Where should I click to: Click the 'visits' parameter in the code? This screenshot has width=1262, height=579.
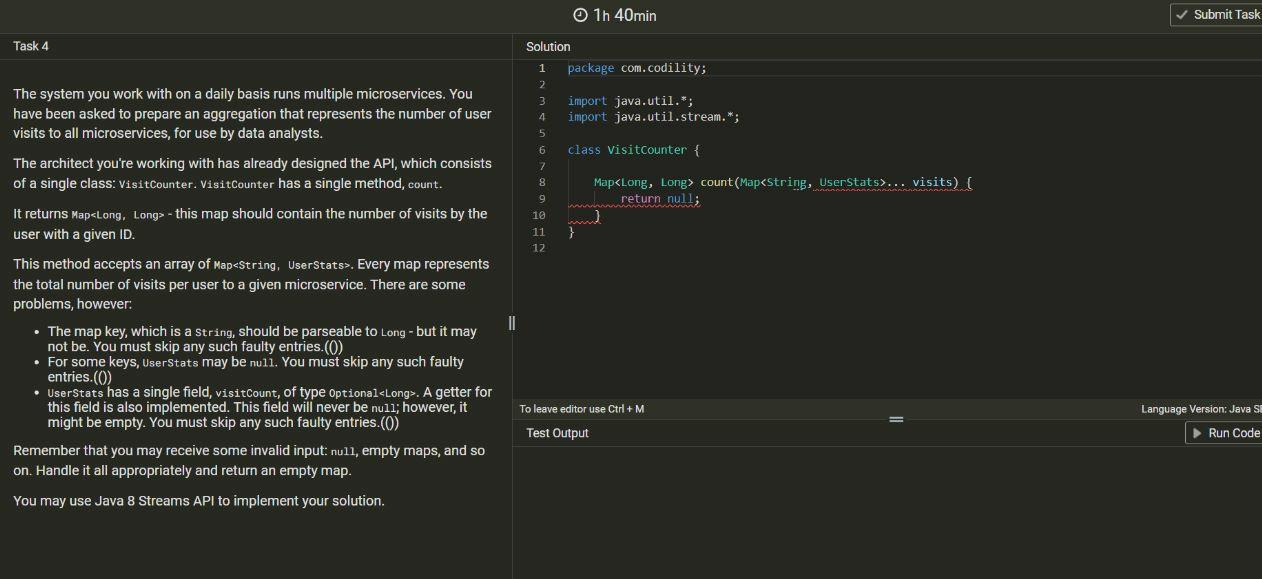point(932,182)
